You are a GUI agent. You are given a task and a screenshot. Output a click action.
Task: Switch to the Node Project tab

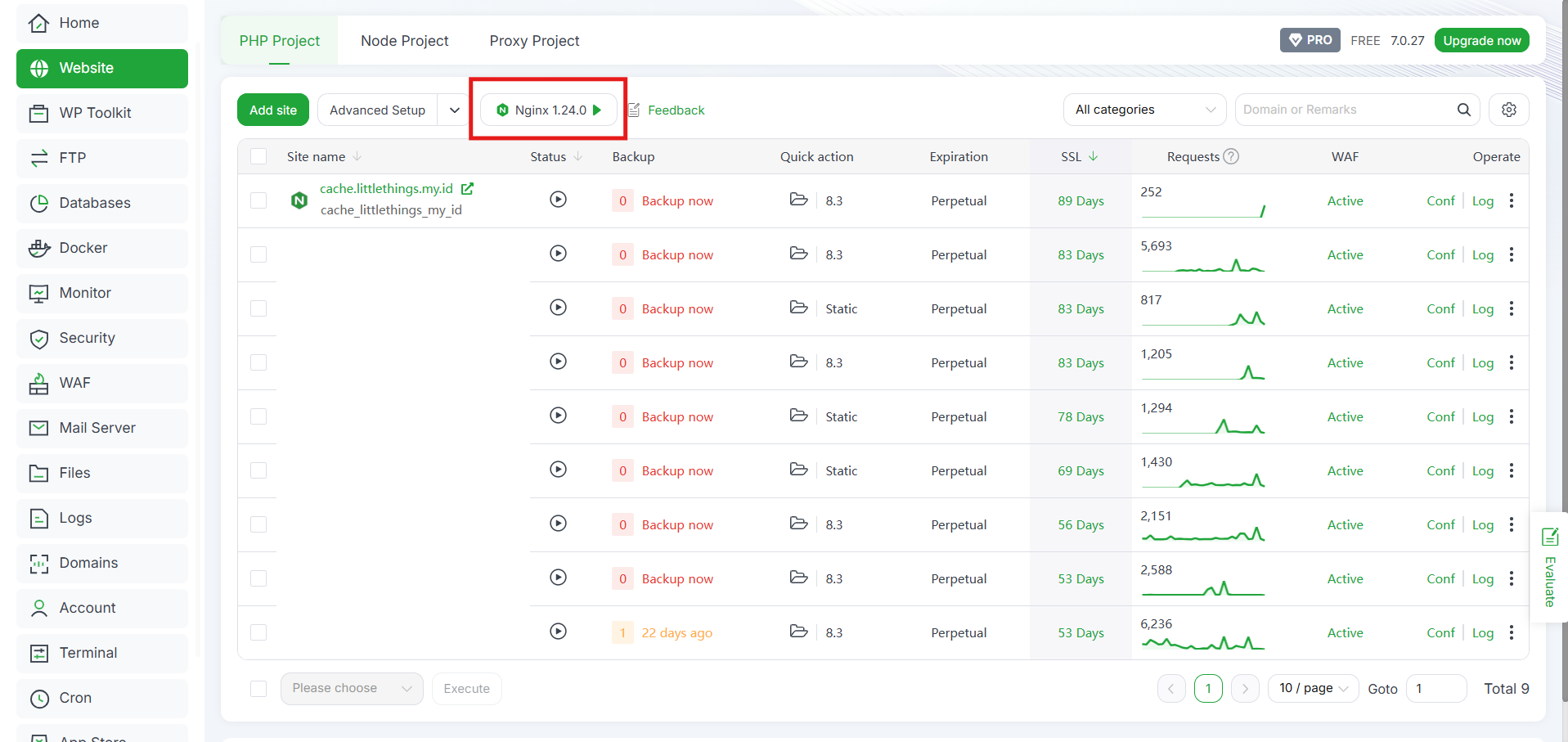click(404, 41)
